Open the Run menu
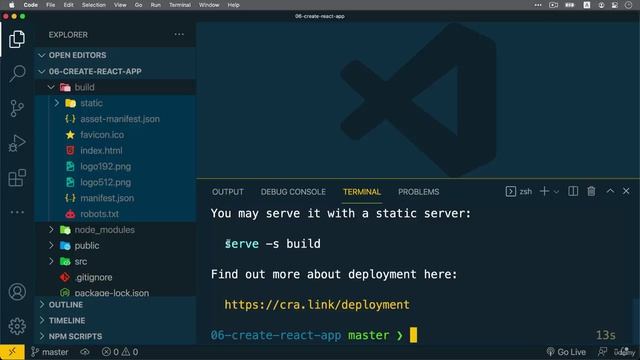The height and width of the screenshot is (360, 640). (x=156, y=5)
